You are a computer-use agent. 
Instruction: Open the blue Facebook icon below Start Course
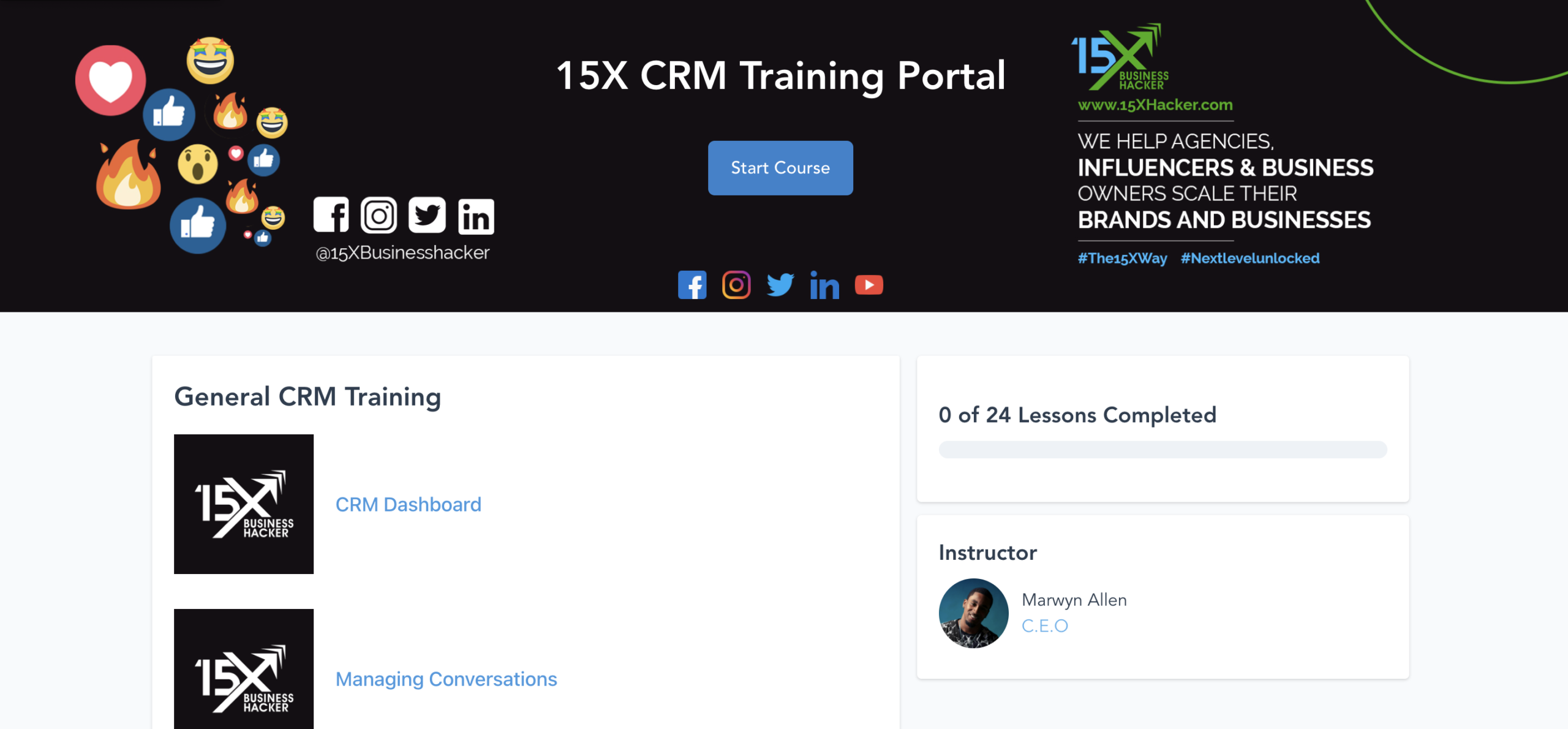coord(692,285)
